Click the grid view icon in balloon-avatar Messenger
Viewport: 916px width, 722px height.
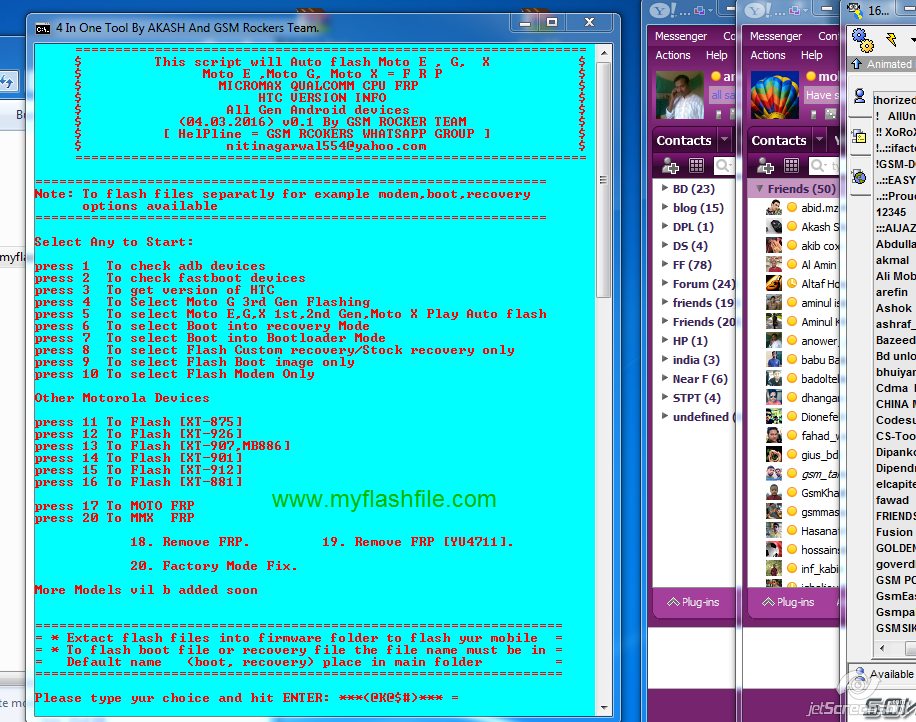(x=791, y=166)
